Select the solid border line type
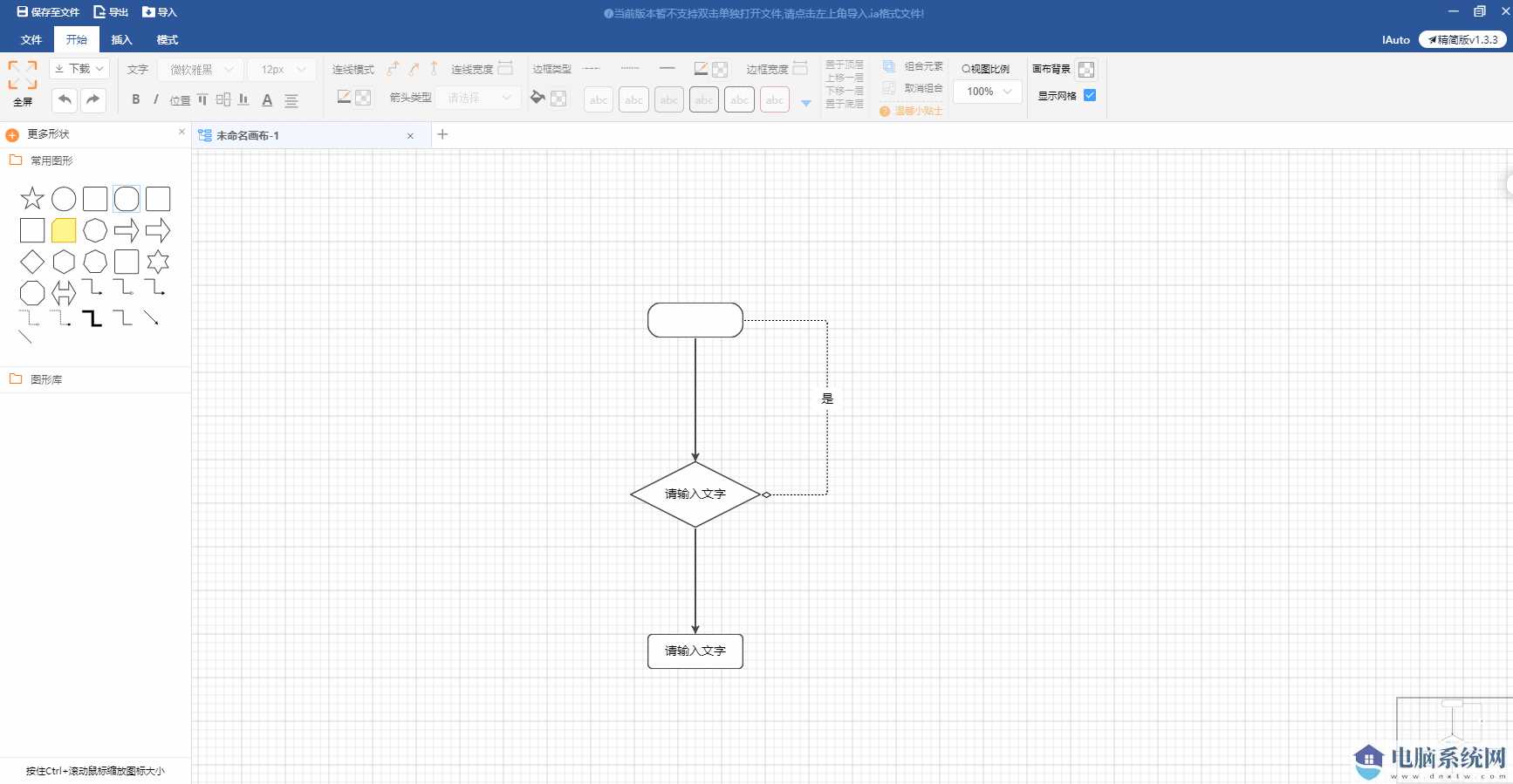Viewport: 1513px width, 784px height. 667,68
